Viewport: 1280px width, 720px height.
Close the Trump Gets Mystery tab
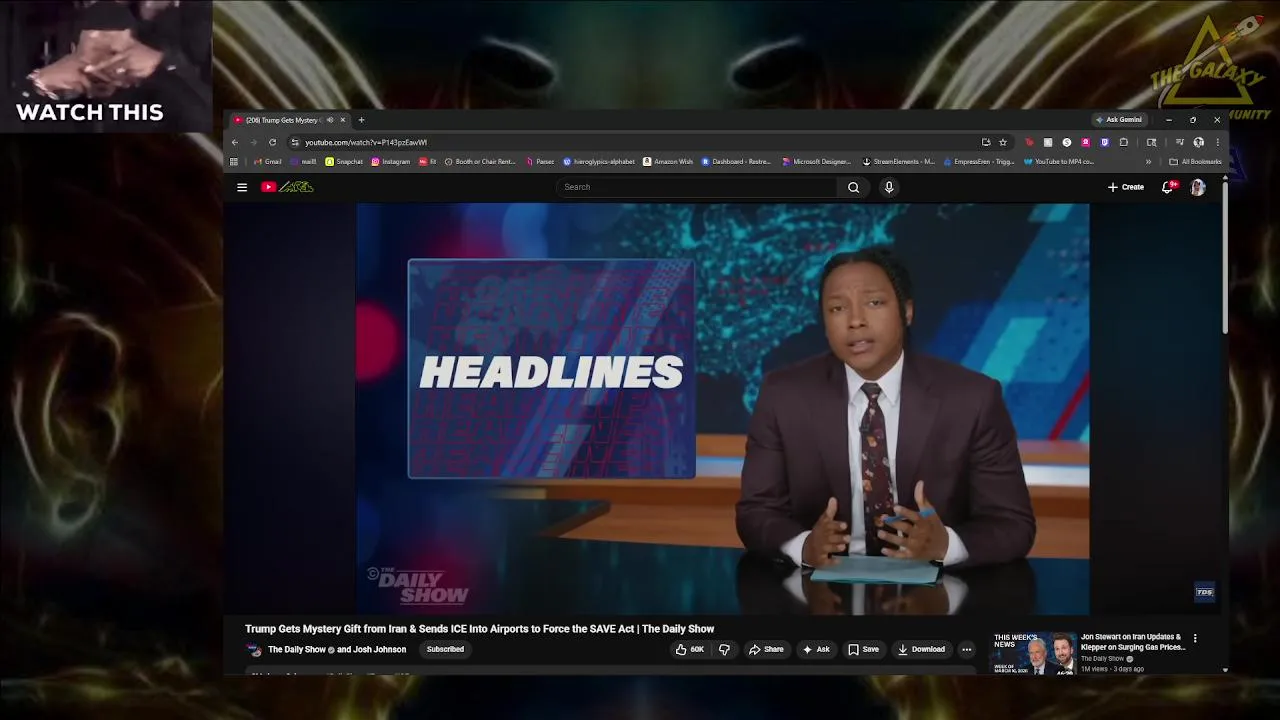(x=342, y=120)
